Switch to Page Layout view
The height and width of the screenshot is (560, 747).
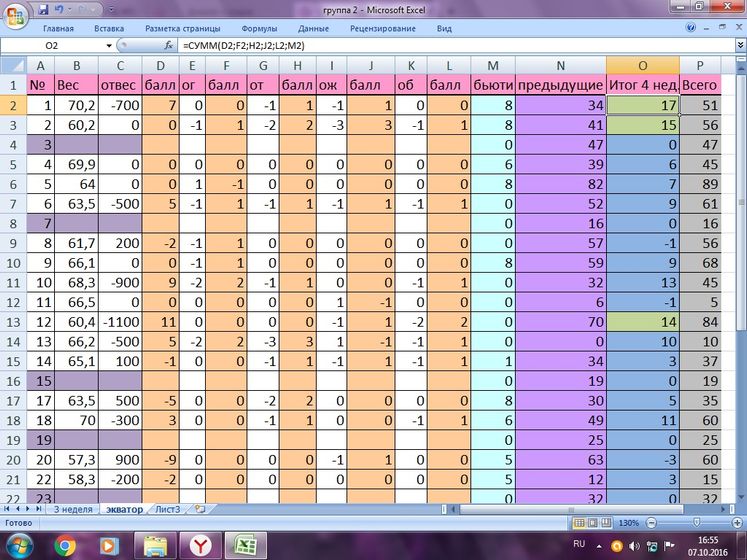coord(592,523)
